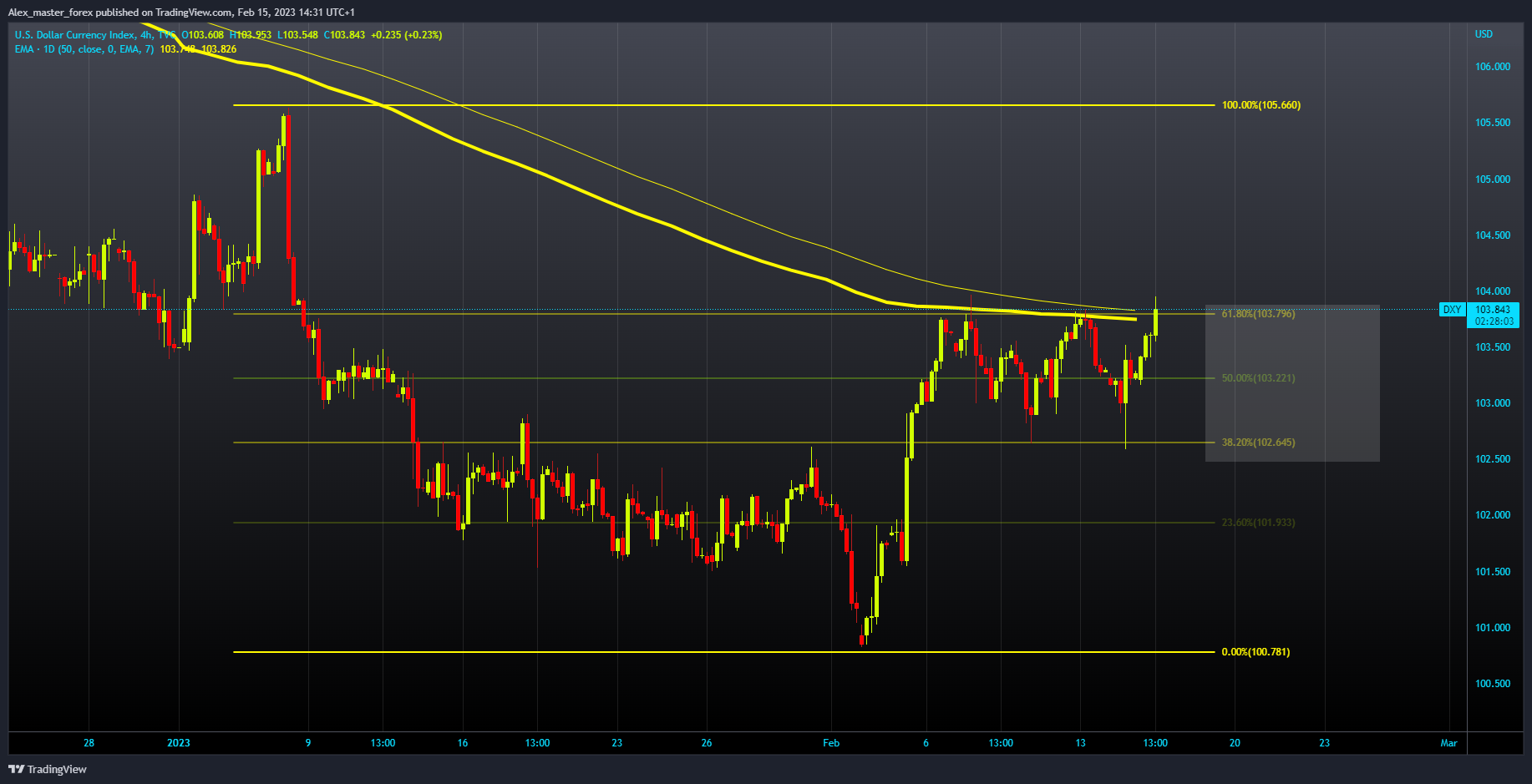Click the Mar label on time axis
Screen dimensions: 1532x784
click(x=1448, y=743)
